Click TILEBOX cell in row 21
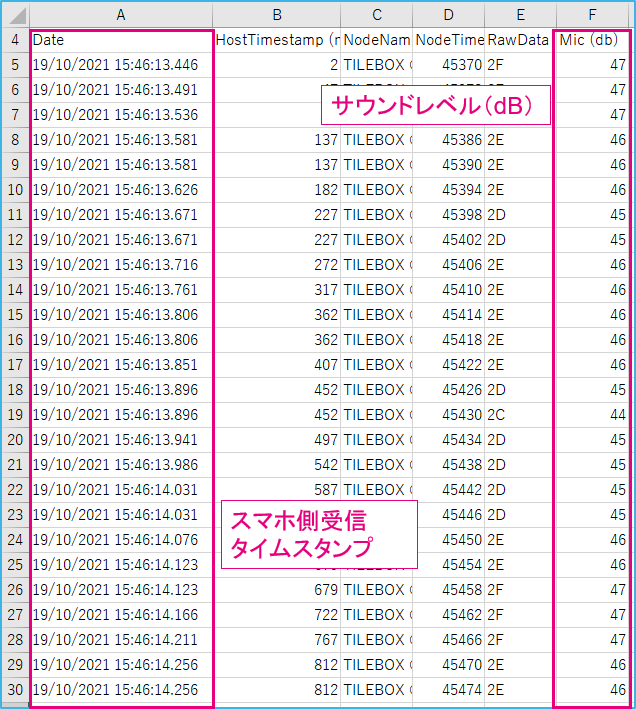636x709 pixels. (377, 465)
